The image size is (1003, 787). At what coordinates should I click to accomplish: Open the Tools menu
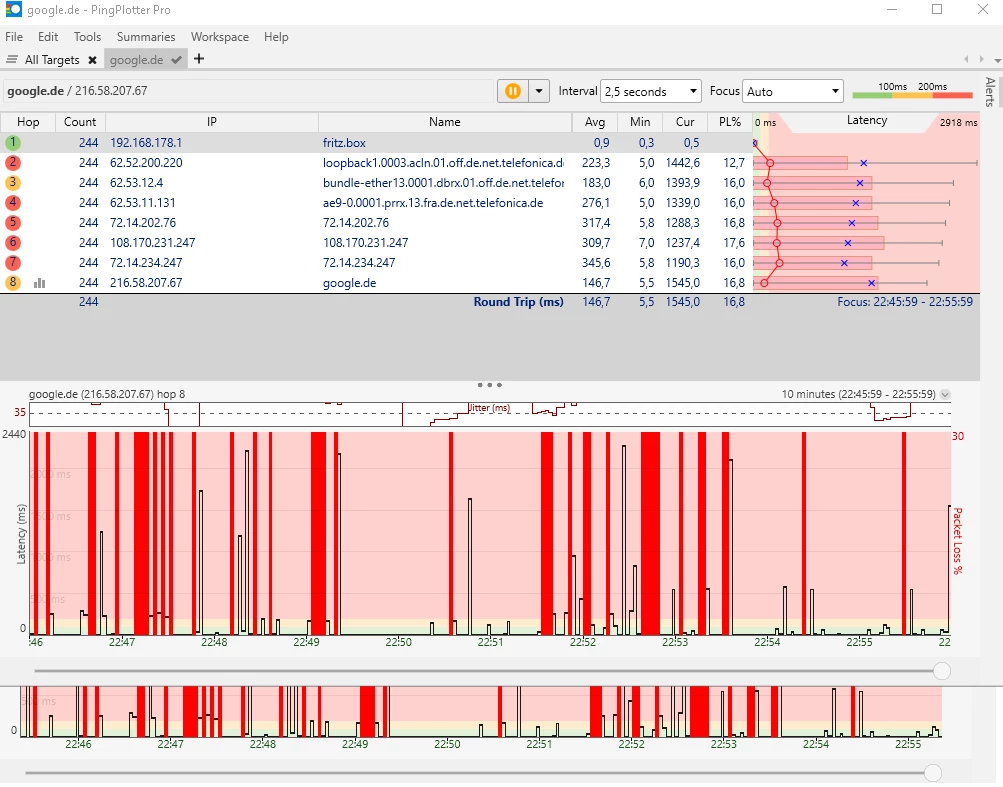click(87, 36)
